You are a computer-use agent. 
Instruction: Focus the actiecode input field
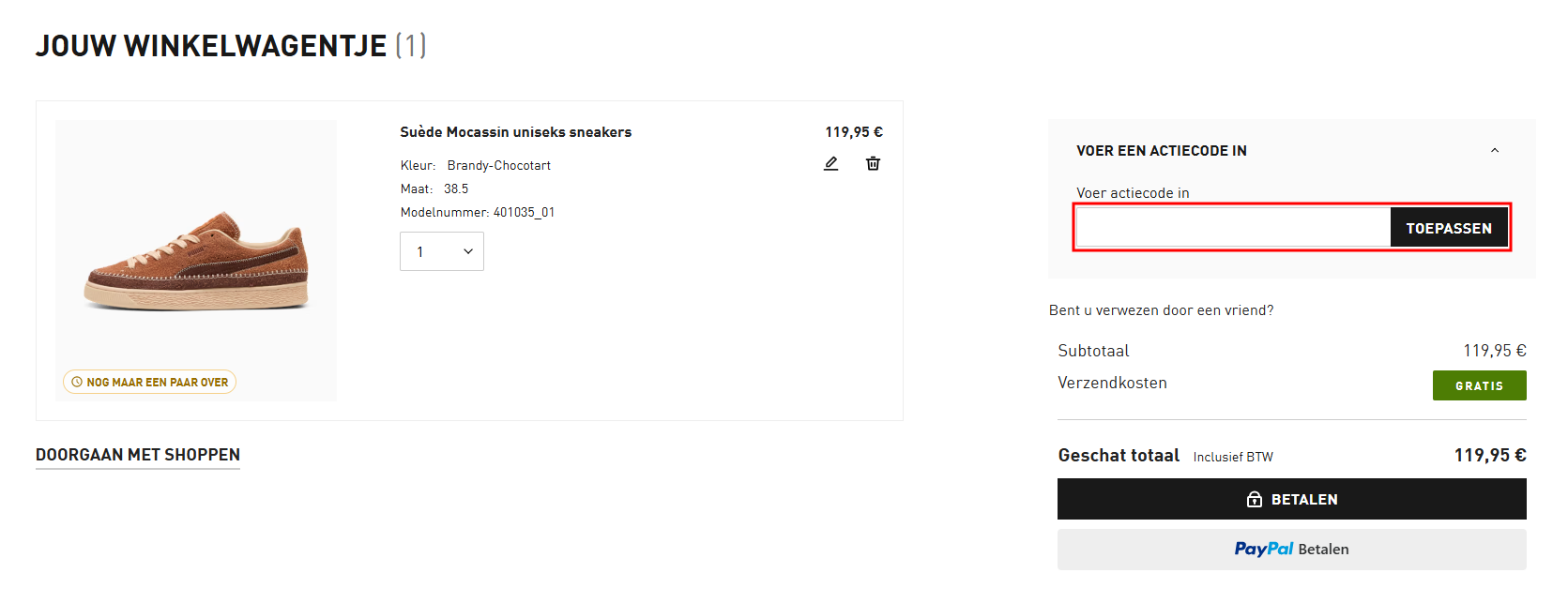tap(1232, 228)
